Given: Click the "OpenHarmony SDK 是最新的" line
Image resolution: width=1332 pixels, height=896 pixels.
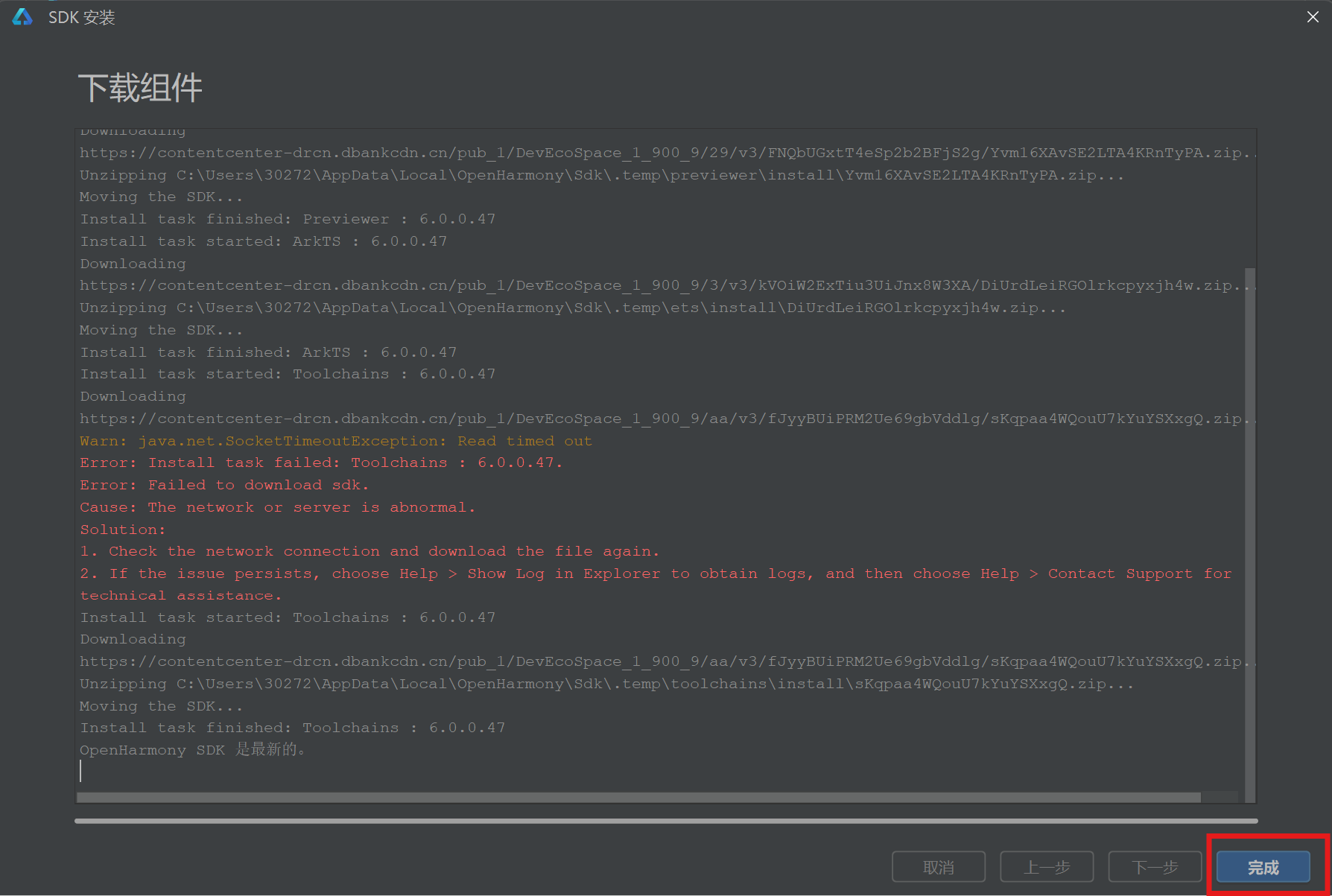Looking at the screenshot, I should [192, 749].
